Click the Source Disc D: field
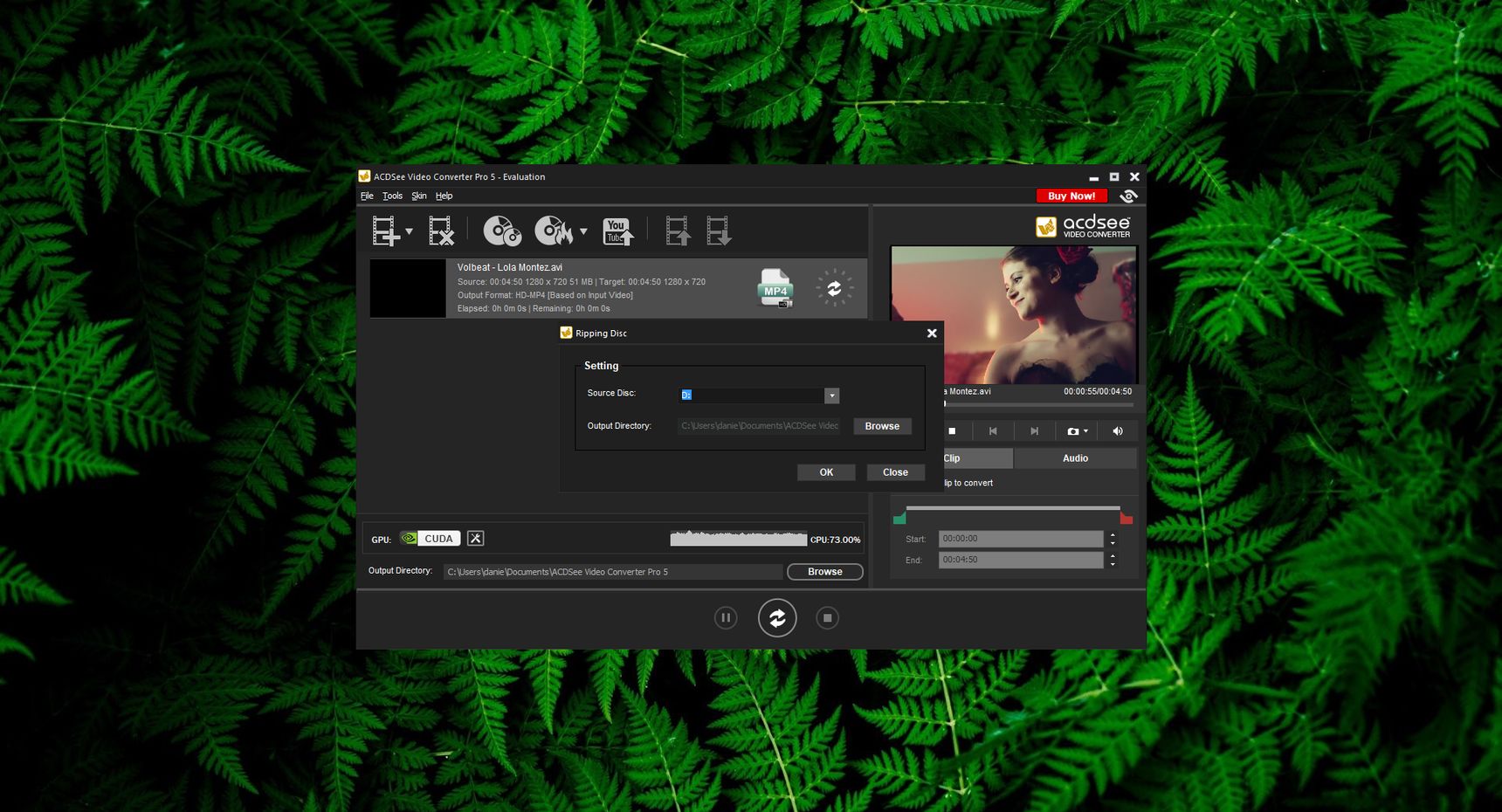Screen dimensions: 1502x812 click(x=752, y=396)
